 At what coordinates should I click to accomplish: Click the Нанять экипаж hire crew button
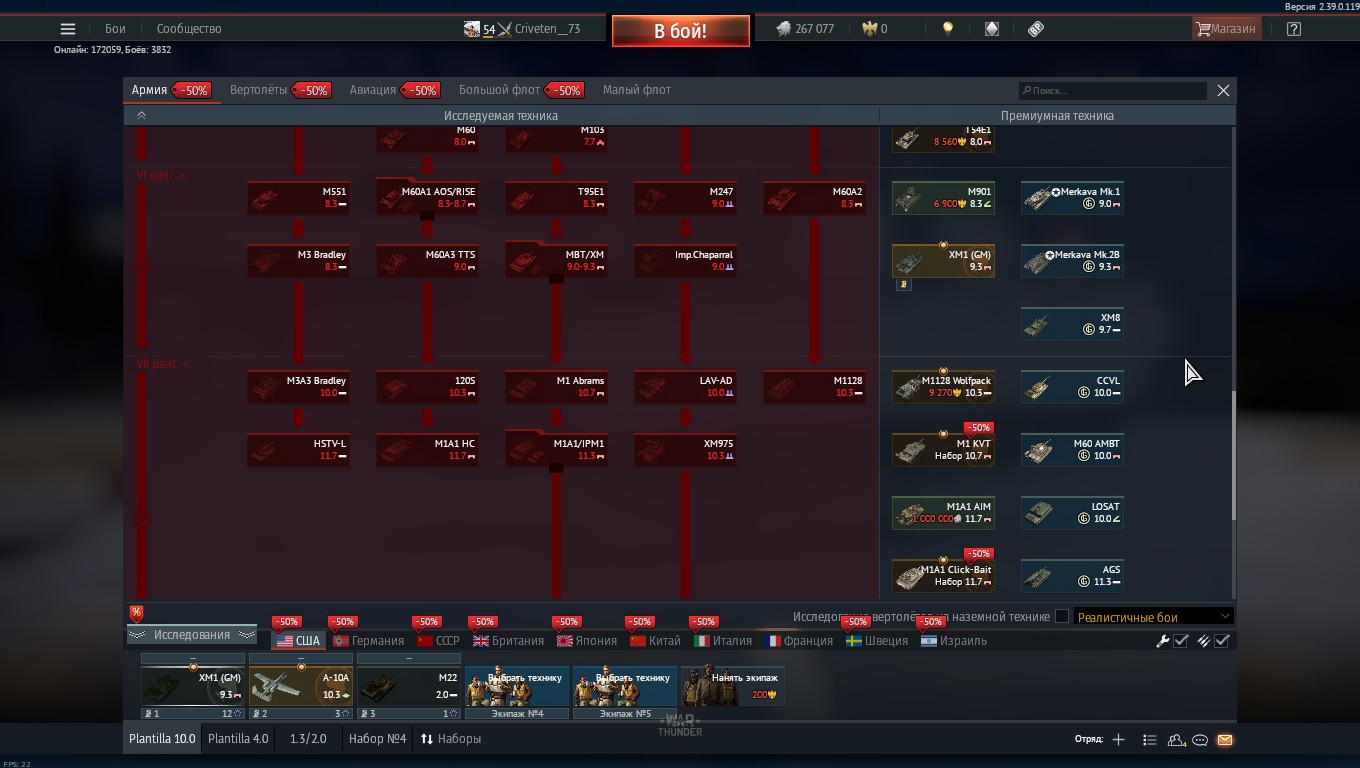[732, 686]
